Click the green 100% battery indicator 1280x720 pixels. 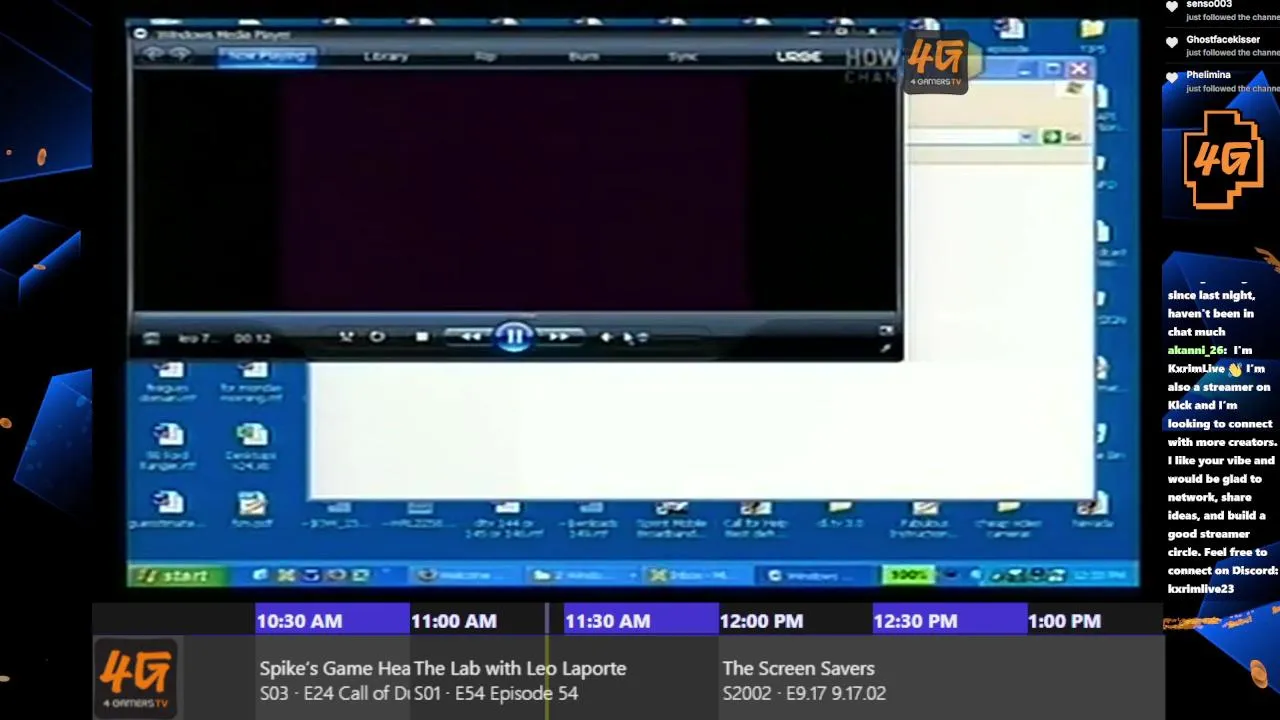[909, 575]
